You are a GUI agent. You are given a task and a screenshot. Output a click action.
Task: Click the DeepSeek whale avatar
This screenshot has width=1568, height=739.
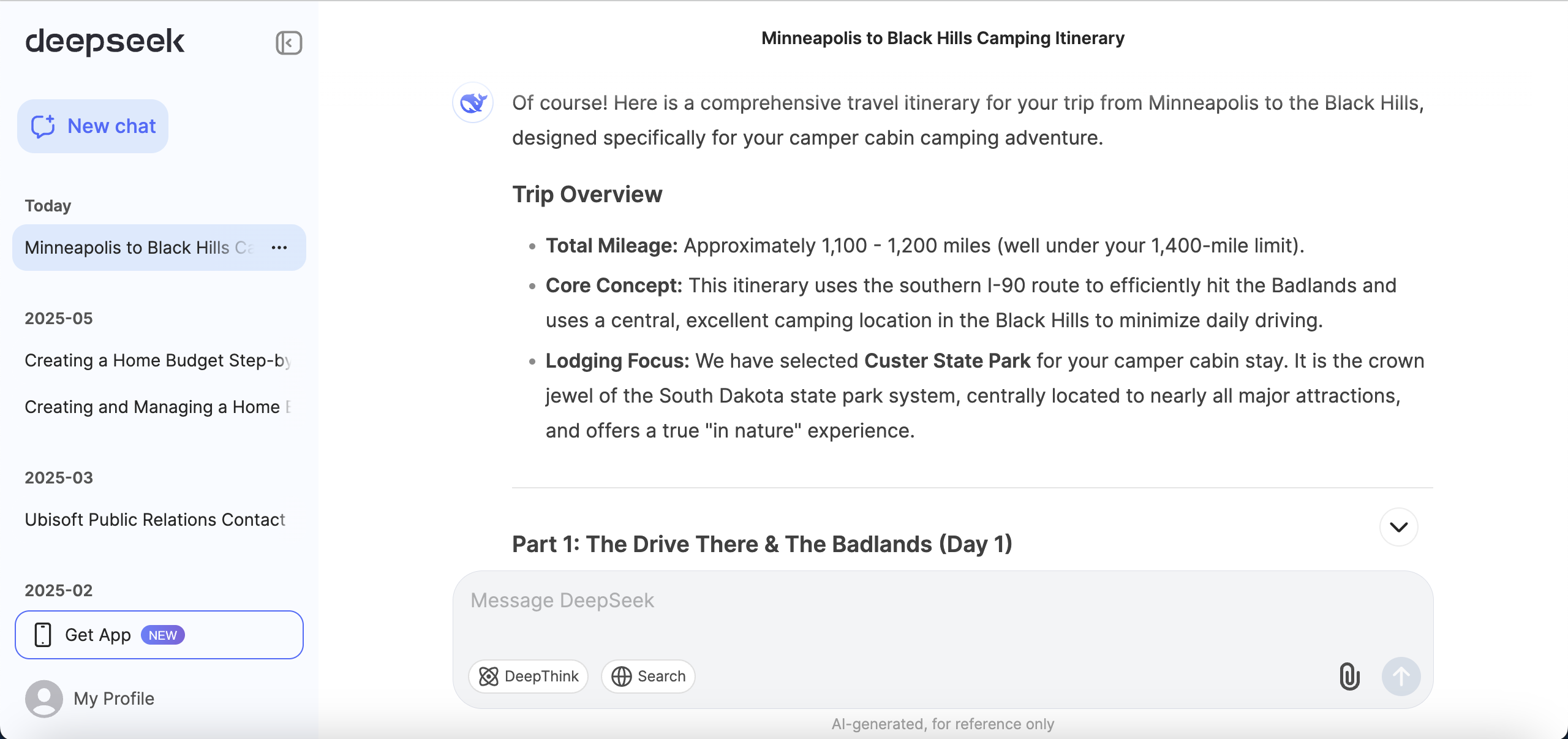click(x=473, y=102)
